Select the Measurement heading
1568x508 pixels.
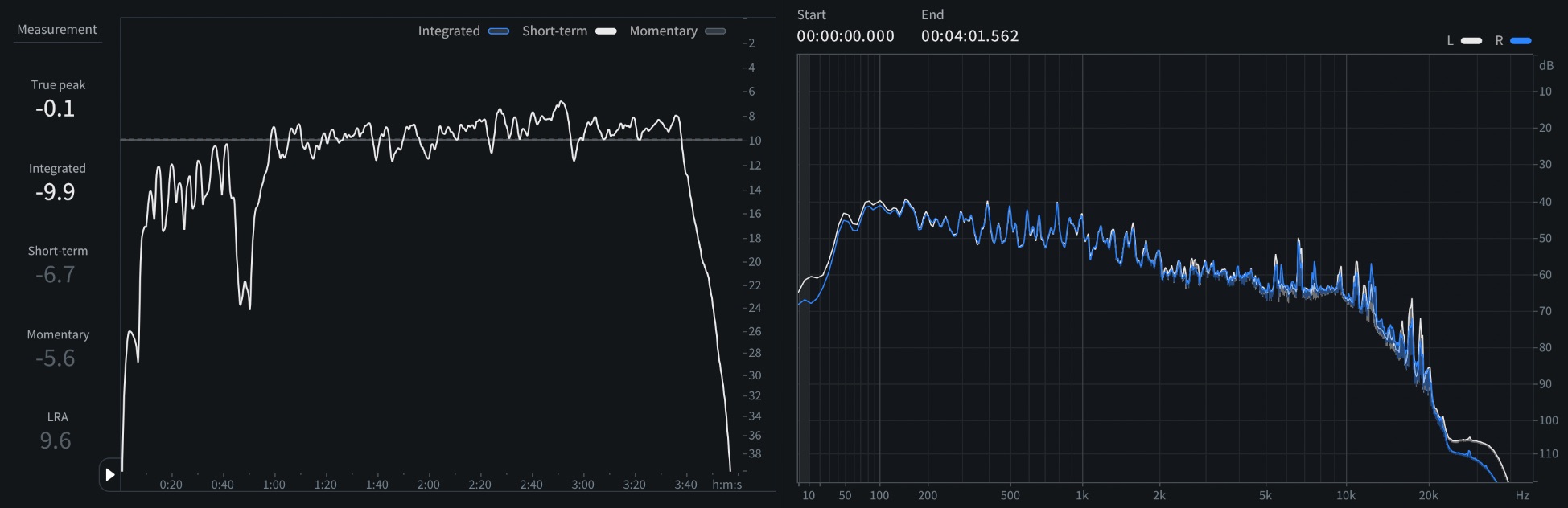tap(57, 30)
